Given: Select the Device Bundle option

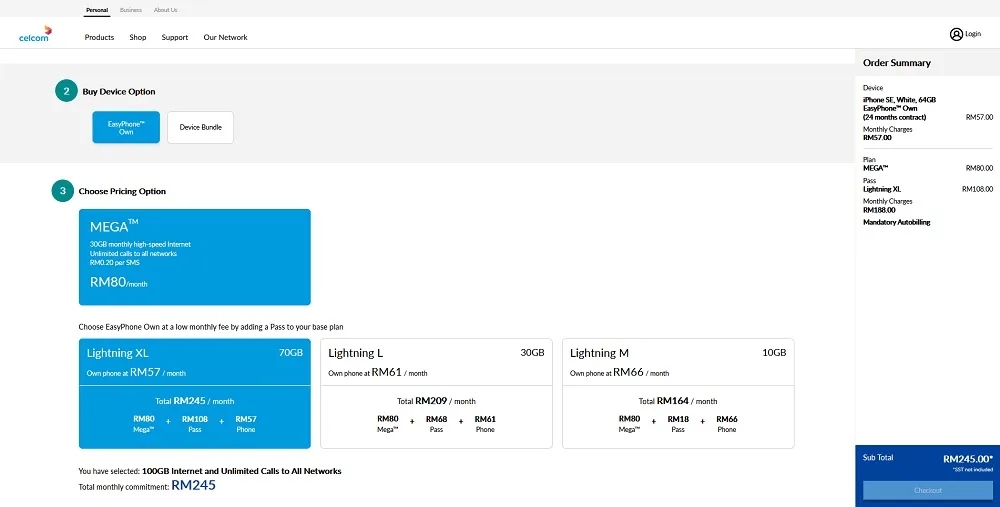Looking at the screenshot, I should [x=200, y=128].
